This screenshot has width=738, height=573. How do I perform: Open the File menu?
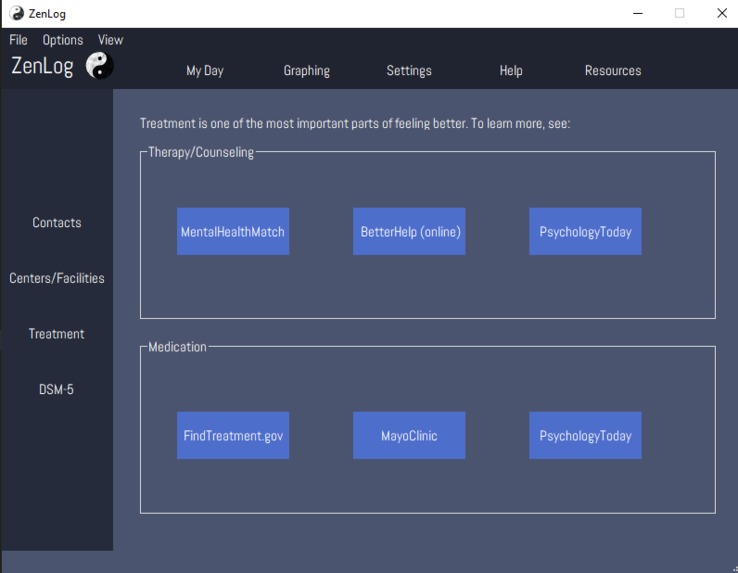tap(18, 40)
